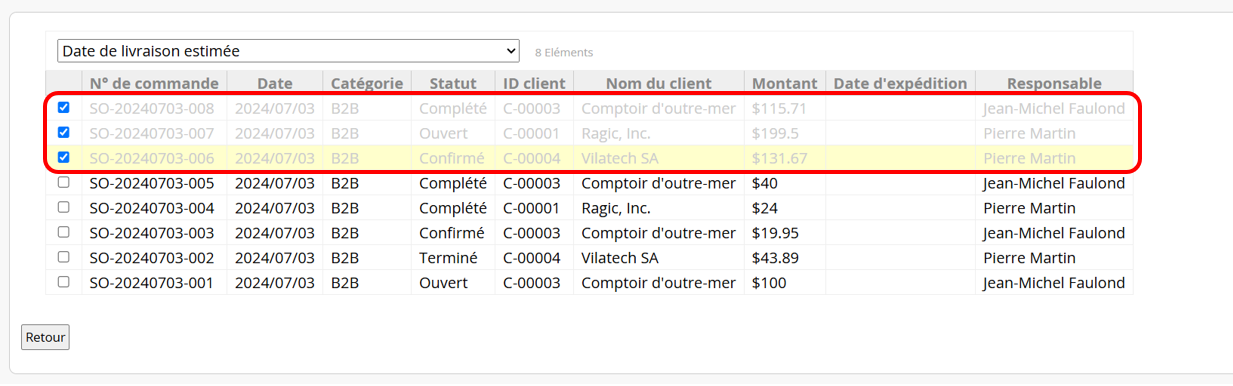Click Pierre Martin in SO-20240703-002 row
1233x386 pixels.
1029,257
